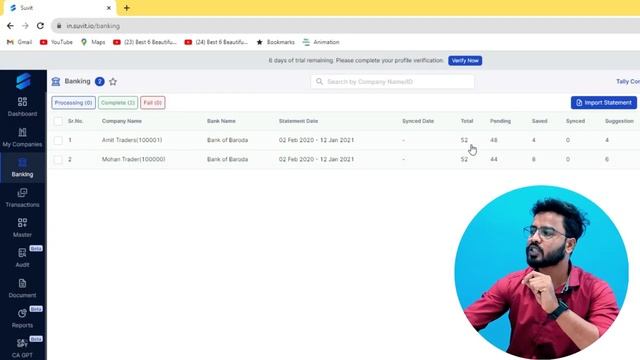
Task: Click pending count 48 in Amit Traders row
Action: tap(494, 140)
